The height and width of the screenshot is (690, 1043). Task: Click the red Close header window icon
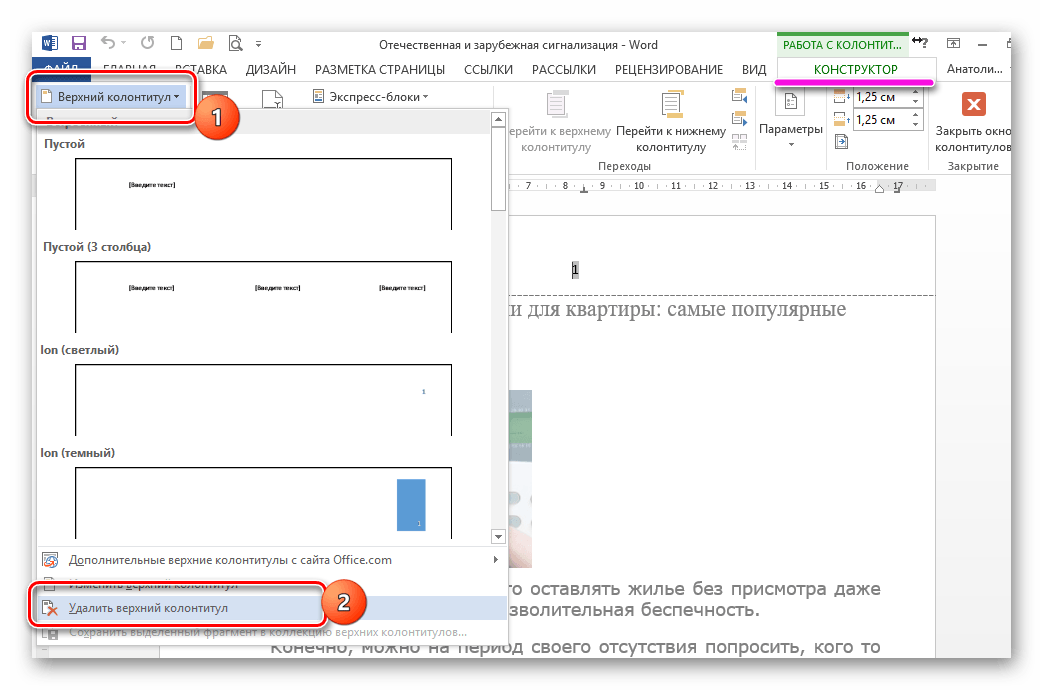click(x=973, y=104)
